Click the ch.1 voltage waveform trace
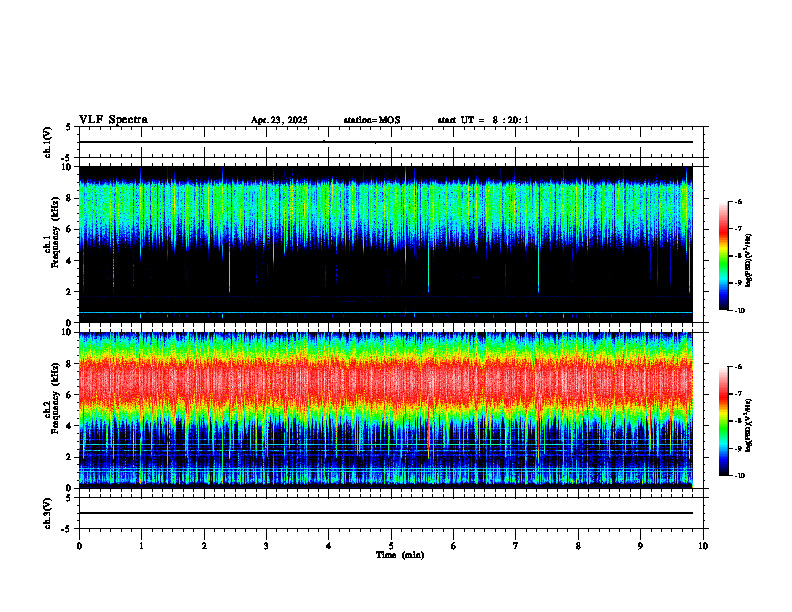Image resolution: width=792 pixels, height=612 pixels. tap(385, 142)
